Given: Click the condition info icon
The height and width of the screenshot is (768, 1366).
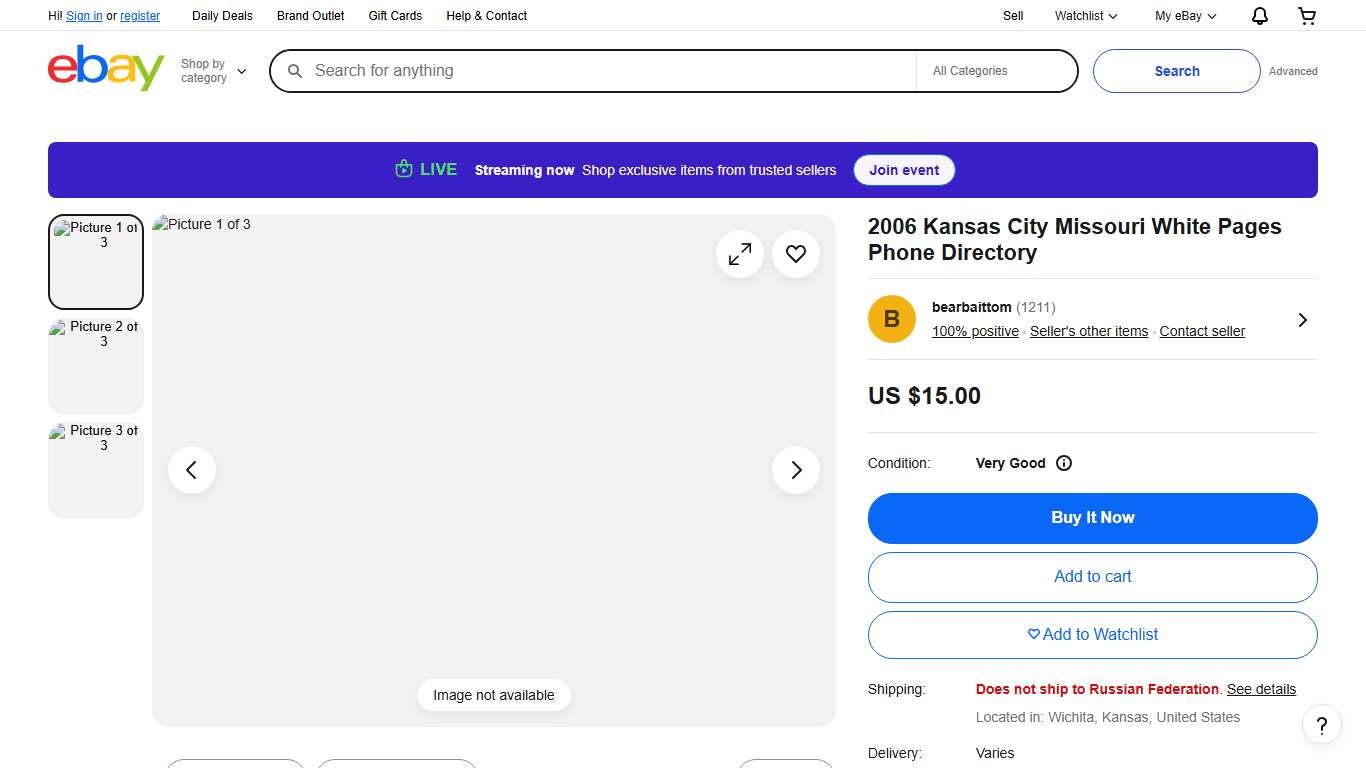Looking at the screenshot, I should pos(1064,463).
